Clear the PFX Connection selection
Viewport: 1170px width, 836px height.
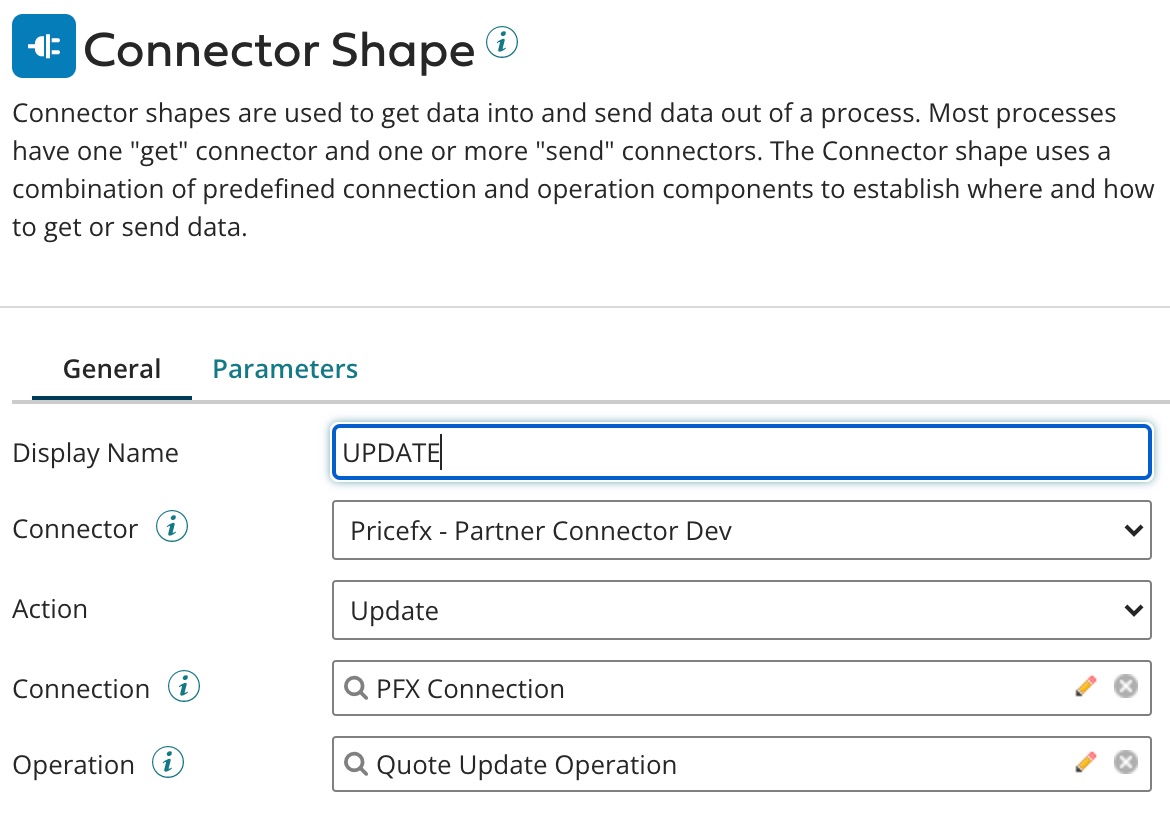1126,686
